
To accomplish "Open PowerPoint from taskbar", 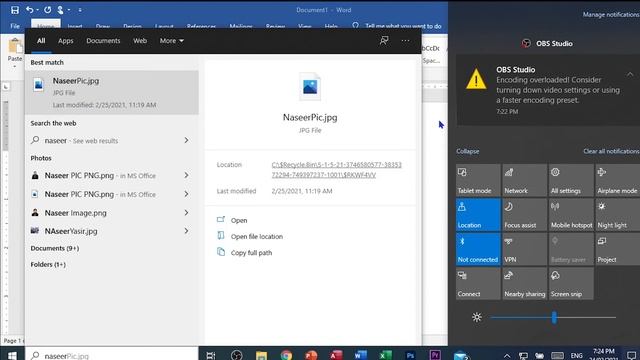I will 311,355.
